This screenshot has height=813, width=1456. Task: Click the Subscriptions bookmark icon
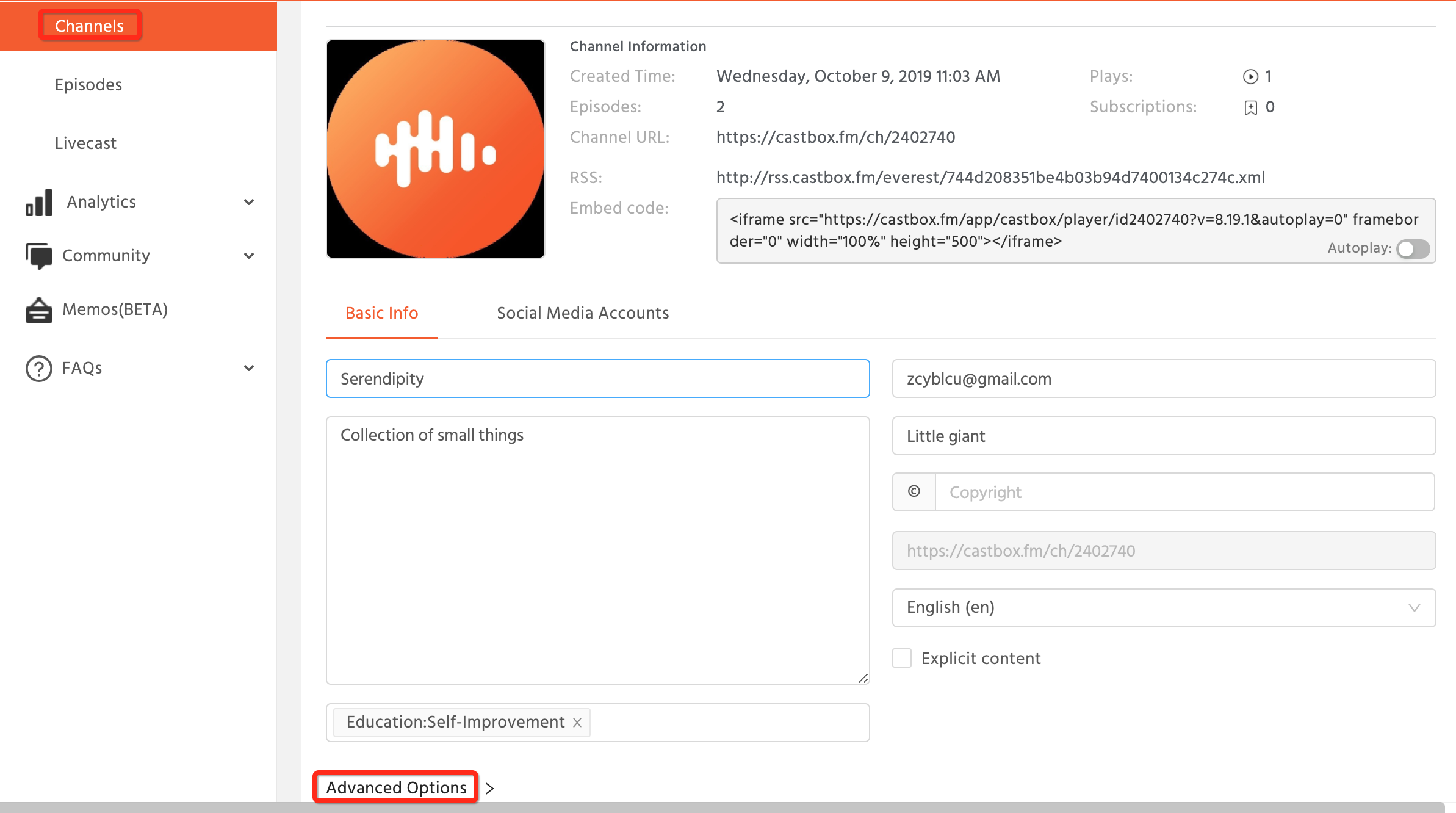[1250, 108]
